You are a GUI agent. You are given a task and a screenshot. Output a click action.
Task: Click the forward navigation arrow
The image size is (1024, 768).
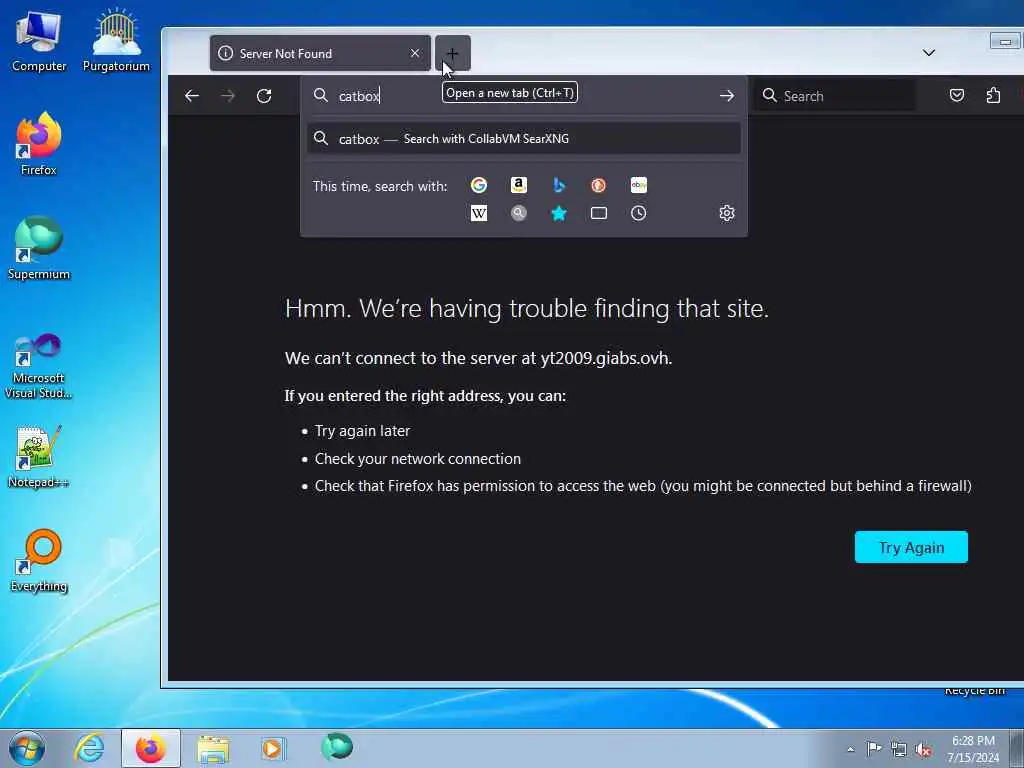pos(228,96)
